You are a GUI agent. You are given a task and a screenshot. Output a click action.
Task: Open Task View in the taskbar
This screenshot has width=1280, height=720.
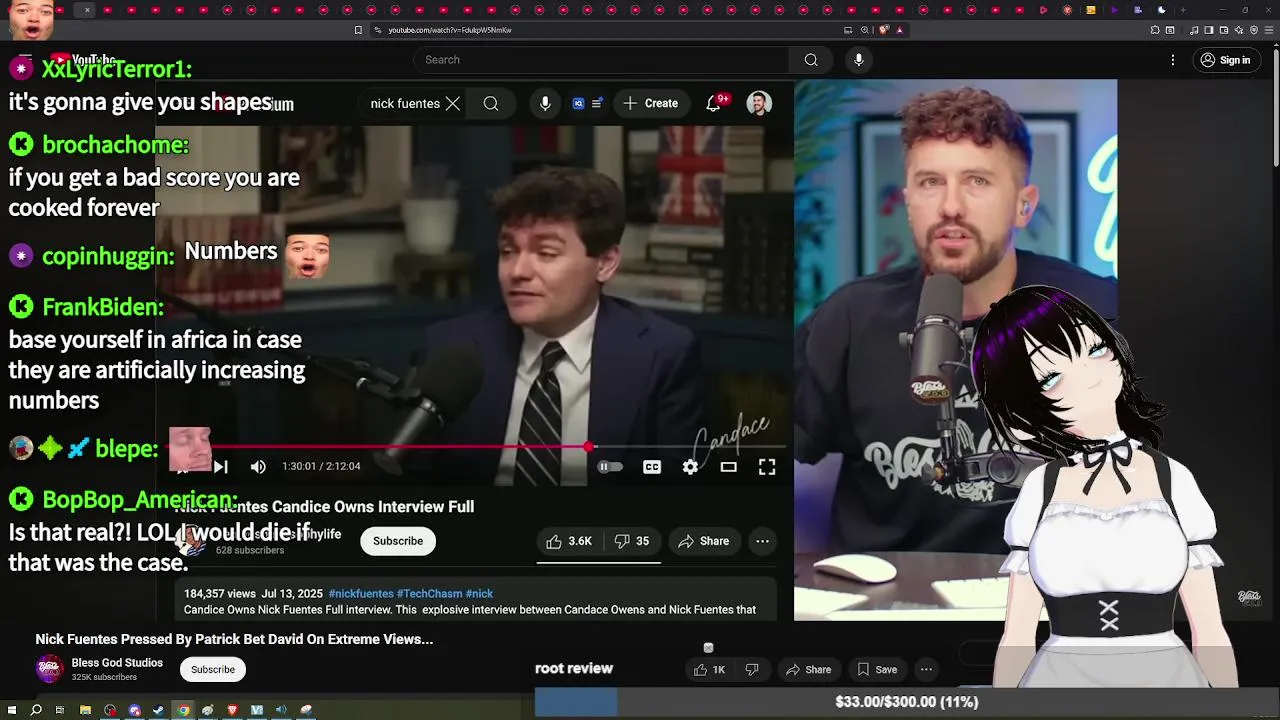pos(60,710)
